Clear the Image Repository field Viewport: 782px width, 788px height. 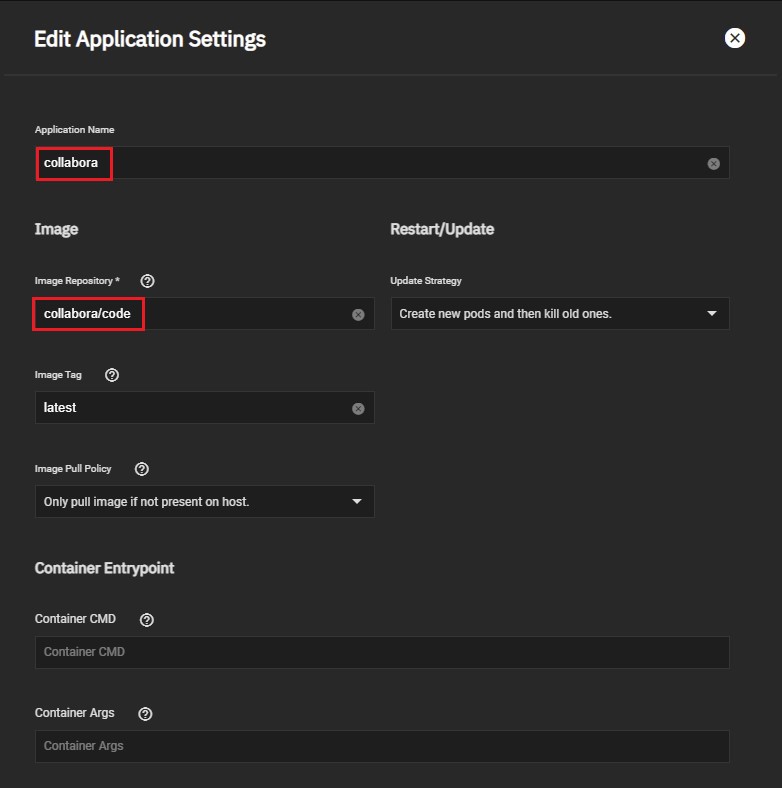pyautogui.click(x=358, y=314)
